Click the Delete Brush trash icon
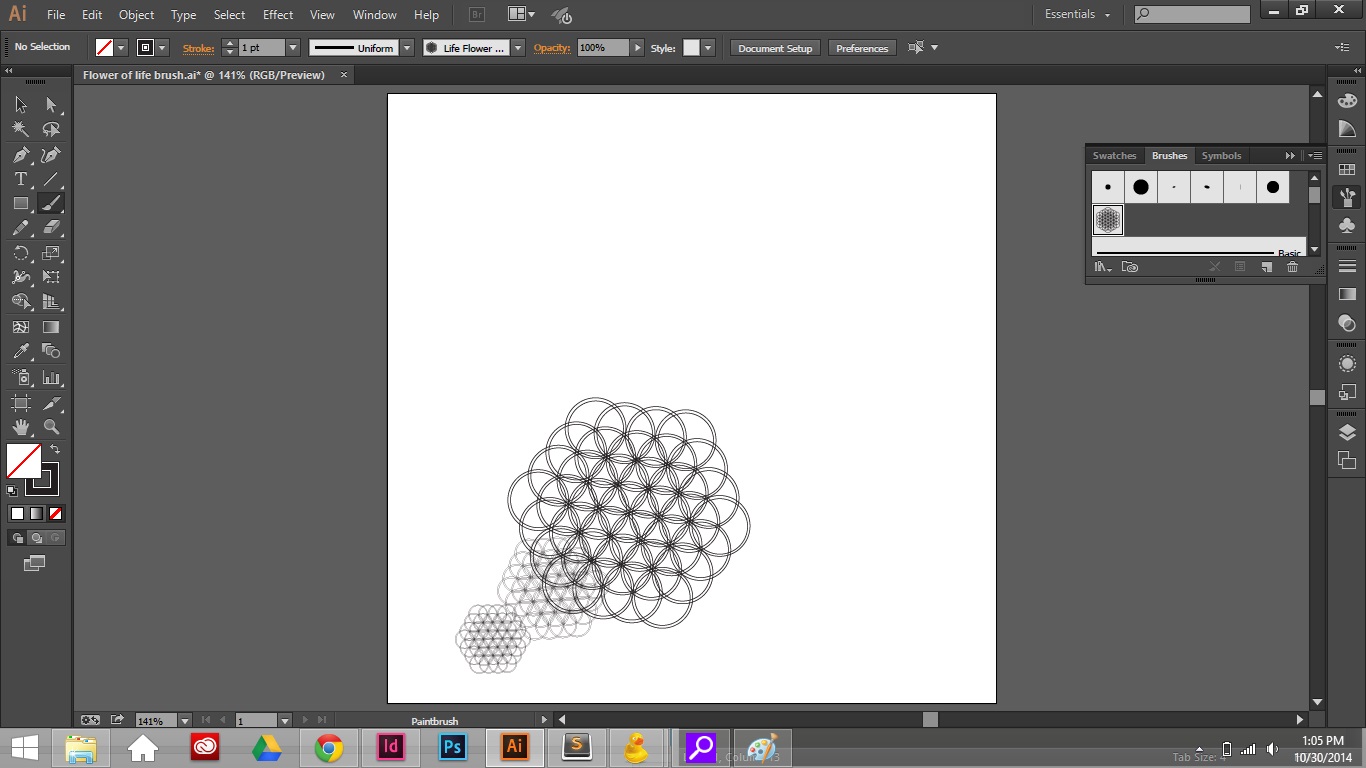The image size is (1366, 768). 1292,267
